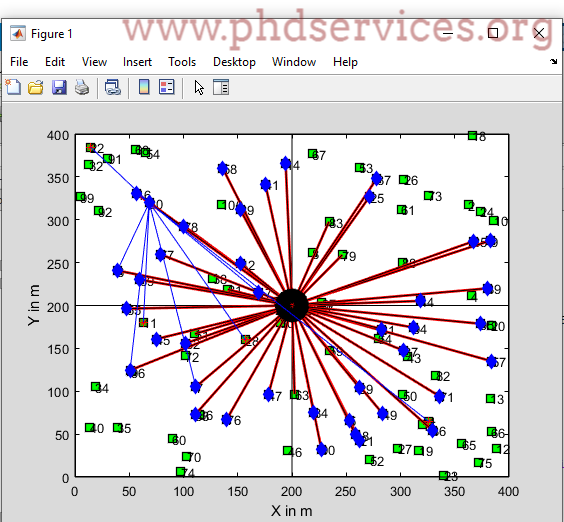The width and height of the screenshot is (564, 522).
Task: Click the green node labeled 26
Action: click(404, 179)
